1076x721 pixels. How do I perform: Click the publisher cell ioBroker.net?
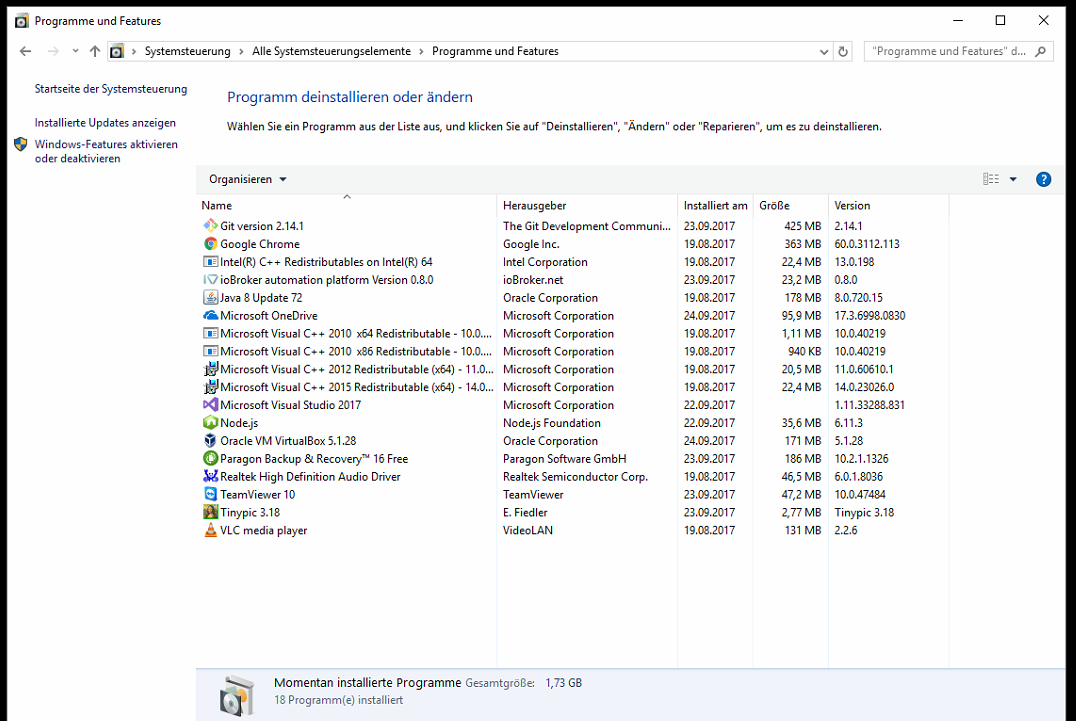click(x=533, y=279)
